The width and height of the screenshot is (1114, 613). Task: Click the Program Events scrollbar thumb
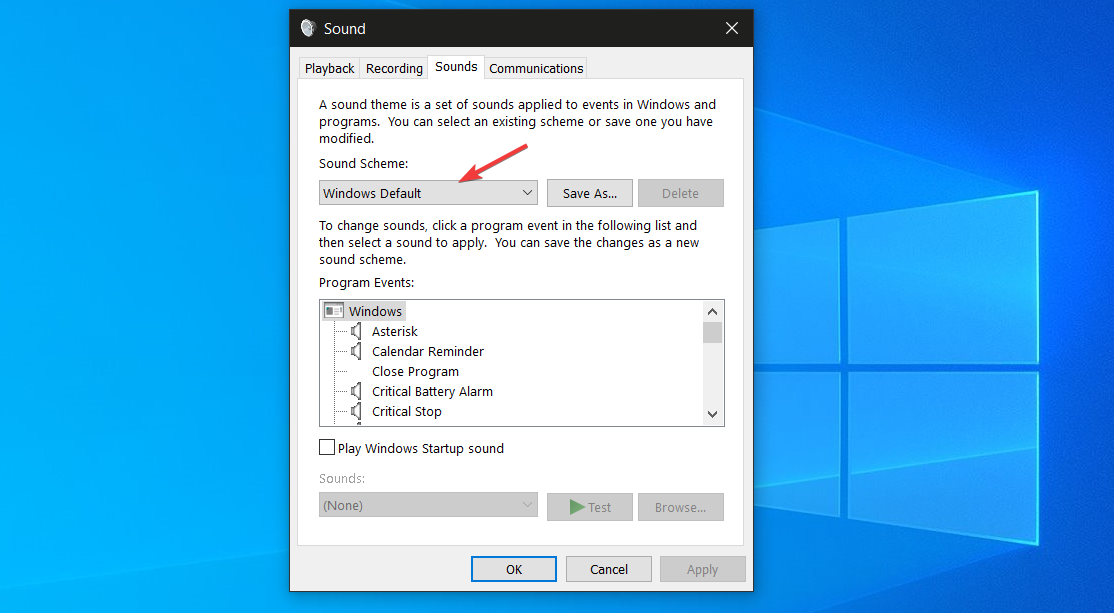(713, 332)
